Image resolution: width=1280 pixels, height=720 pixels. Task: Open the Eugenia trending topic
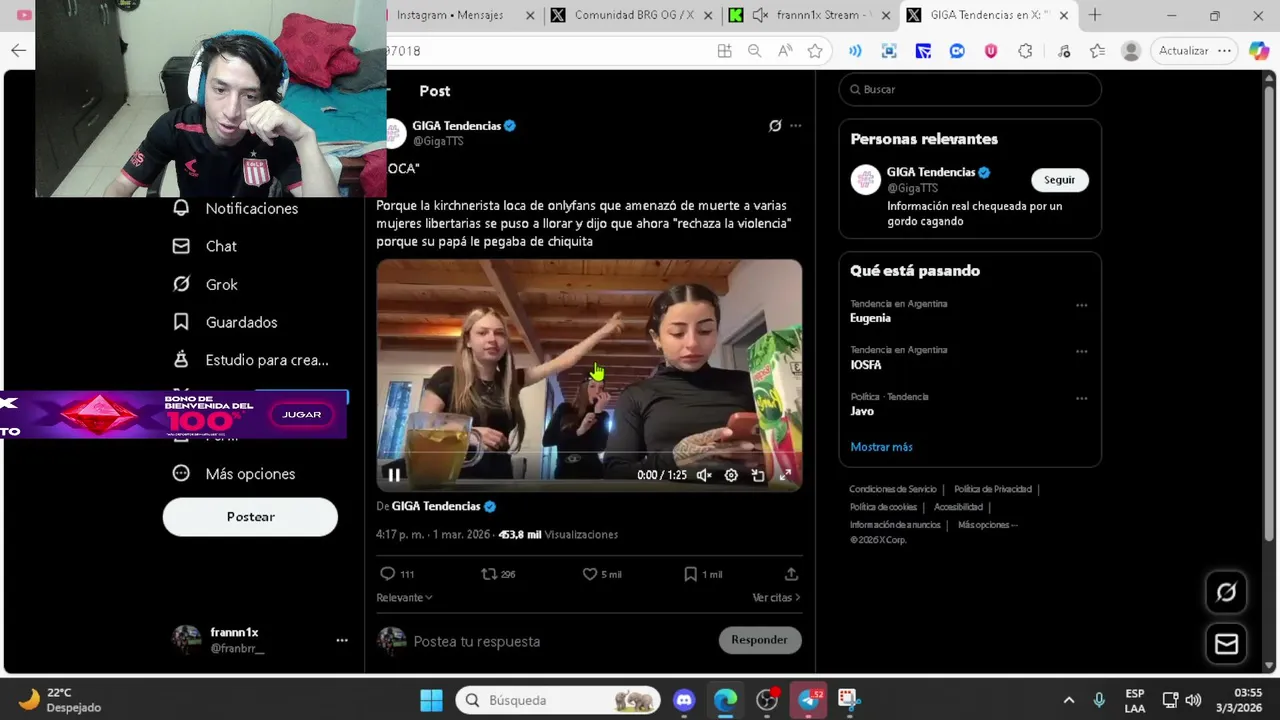point(870,318)
